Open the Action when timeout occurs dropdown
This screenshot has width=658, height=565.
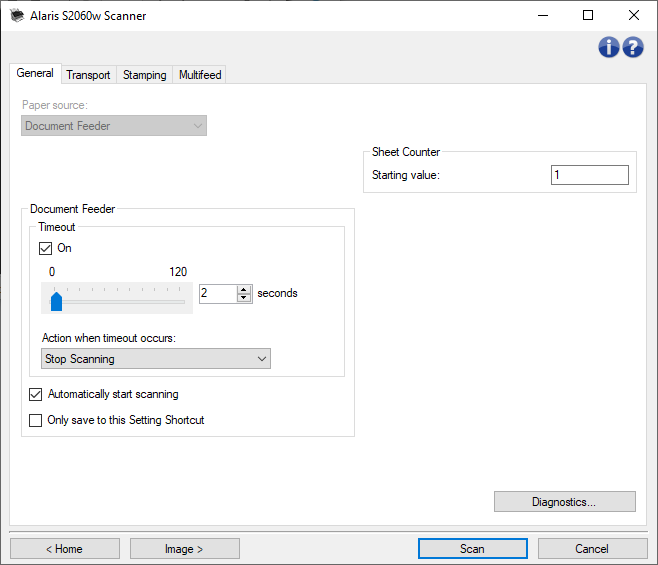(x=156, y=359)
